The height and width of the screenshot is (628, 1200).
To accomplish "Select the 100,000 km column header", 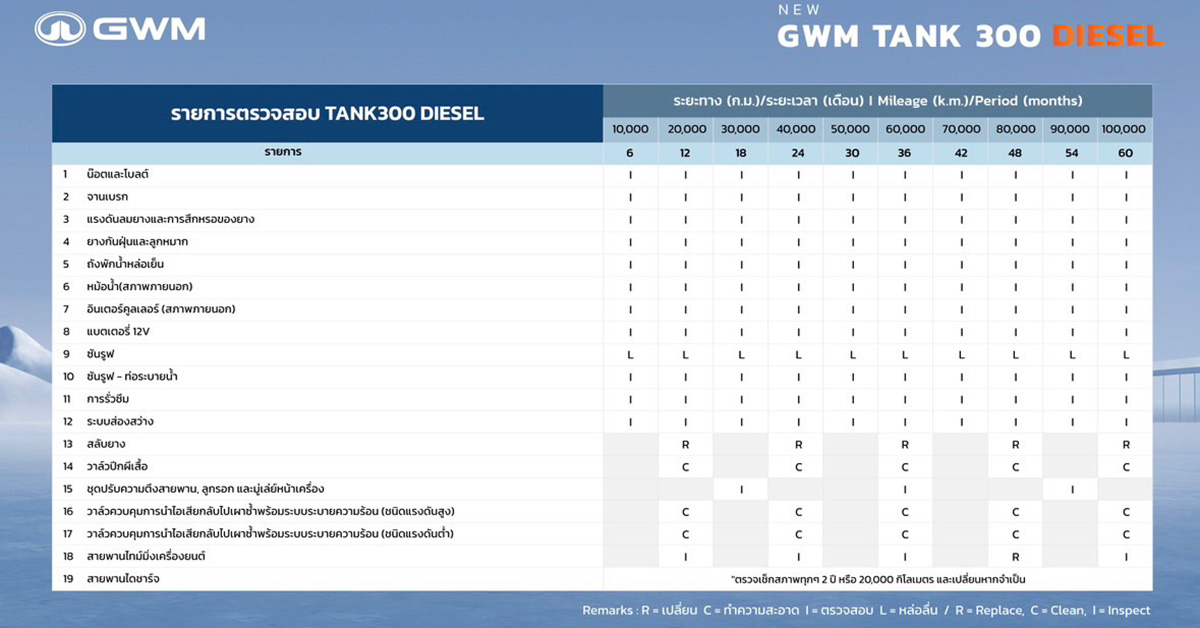I will pyautogui.click(x=1125, y=129).
